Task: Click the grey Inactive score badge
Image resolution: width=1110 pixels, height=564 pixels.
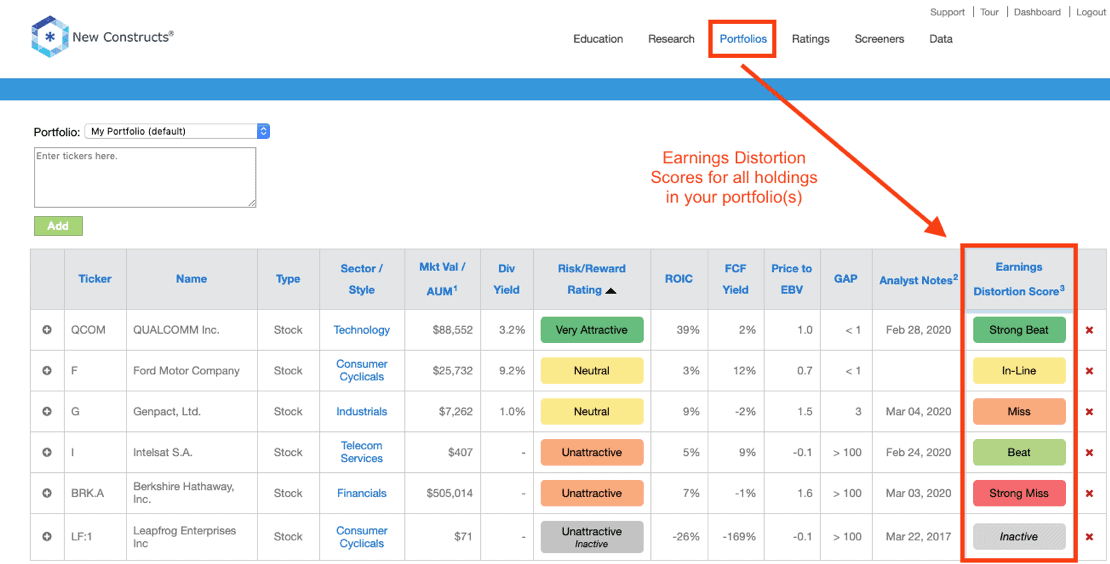Action: click(x=1019, y=537)
